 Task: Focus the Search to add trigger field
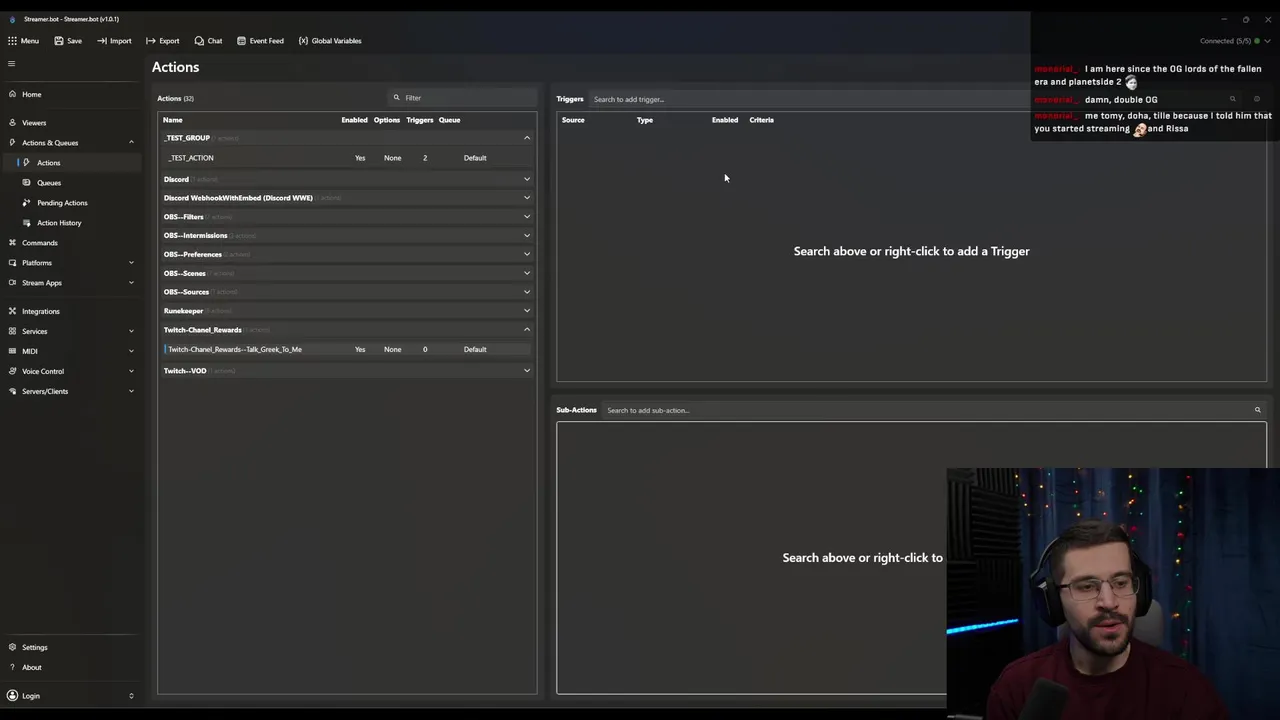pos(810,99)
